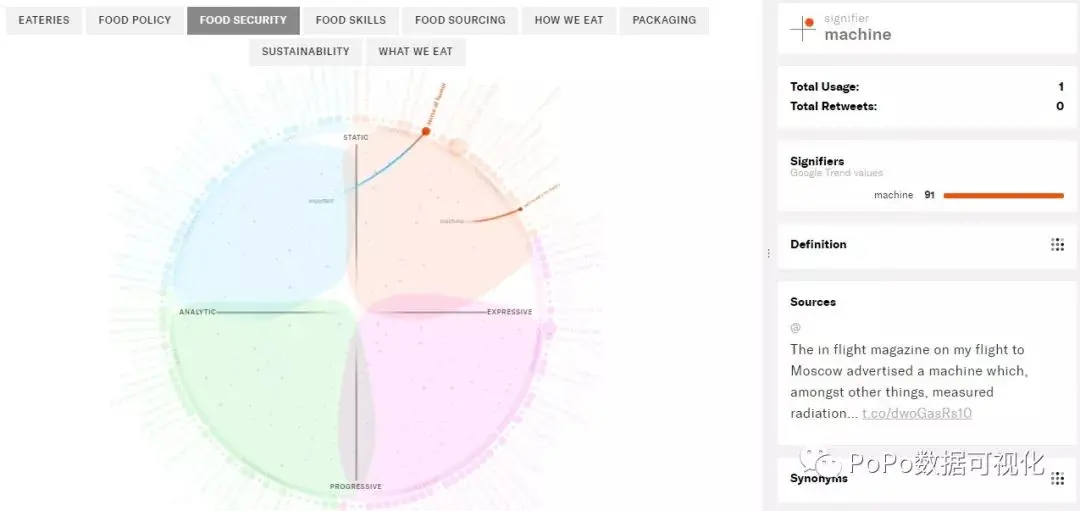Screen dimensions: 1080x511
Task: Click the STATIC axis label
Action: pyautogui.click(x=356, y=138)
